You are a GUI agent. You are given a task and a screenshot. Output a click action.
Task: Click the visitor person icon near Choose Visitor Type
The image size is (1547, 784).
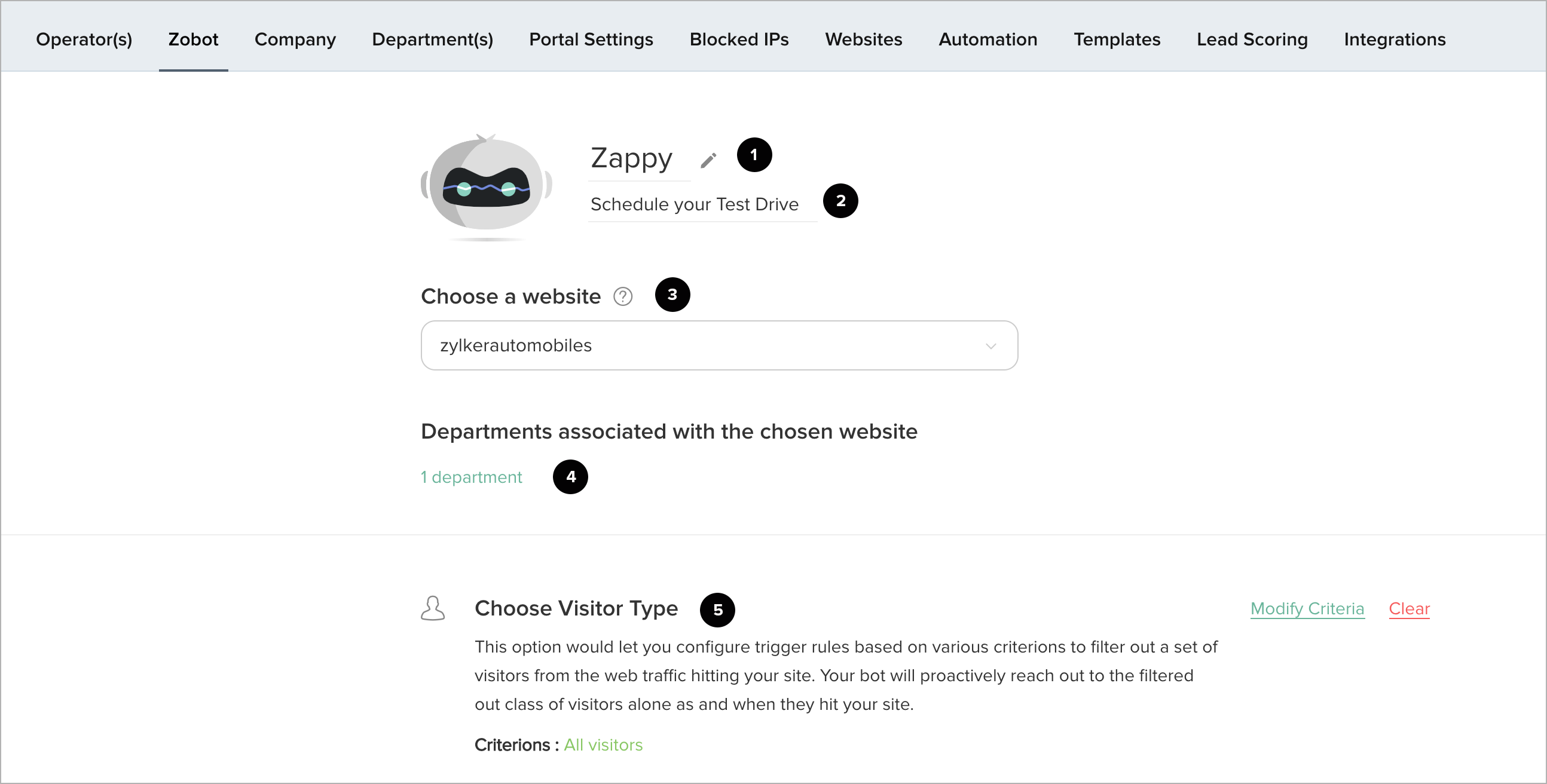click(x=433, y=608)
